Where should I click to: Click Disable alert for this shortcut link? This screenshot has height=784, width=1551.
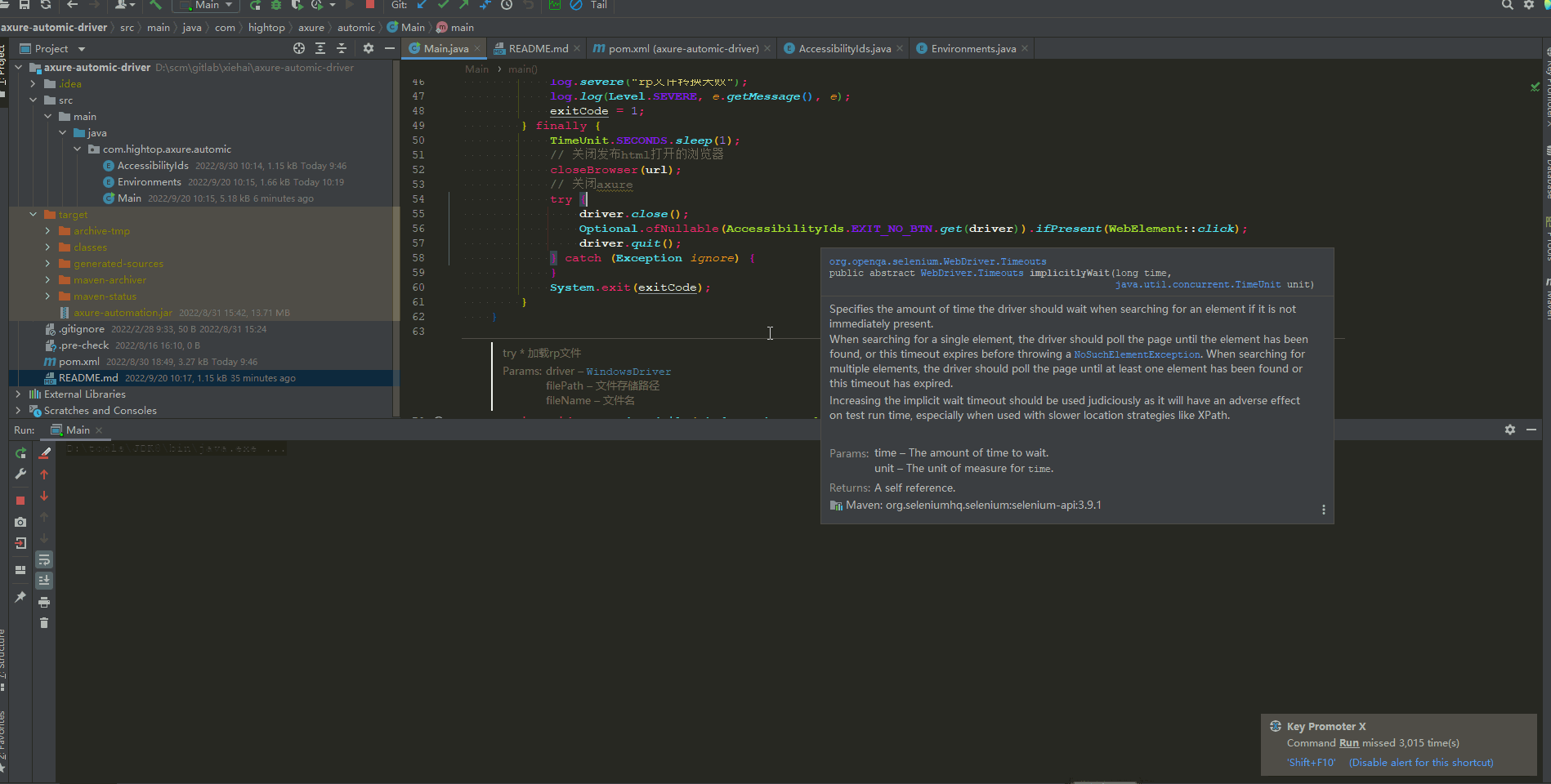pyautogui.click(x=1421, y=763)
